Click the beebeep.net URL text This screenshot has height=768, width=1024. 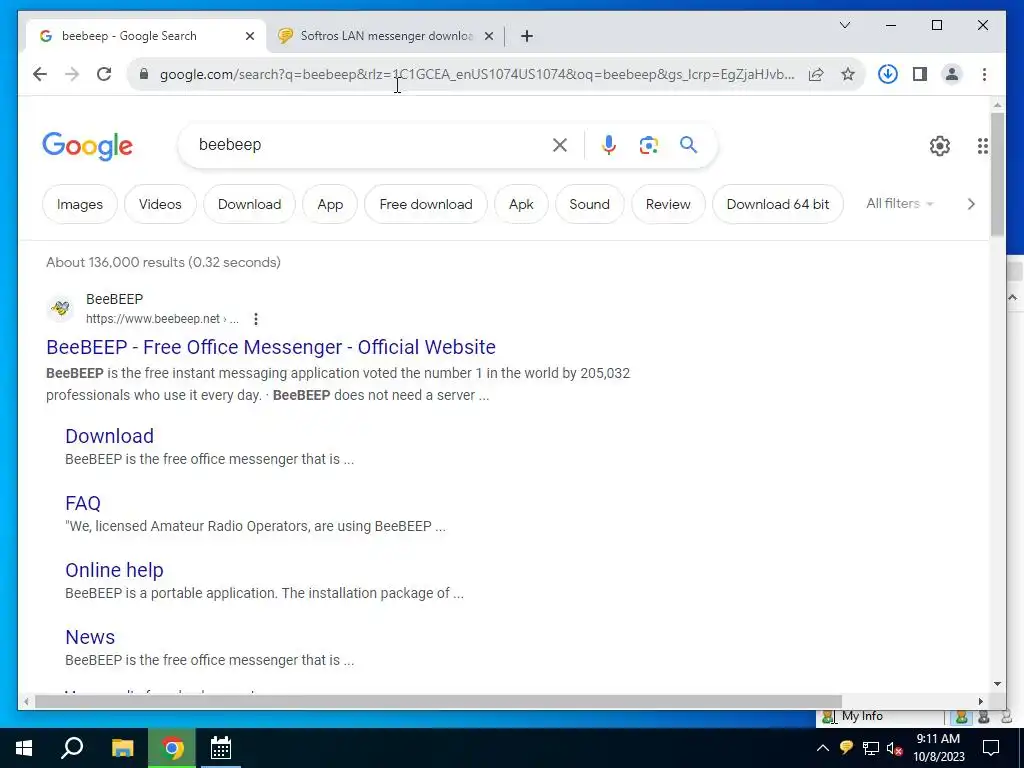[162, 319]
